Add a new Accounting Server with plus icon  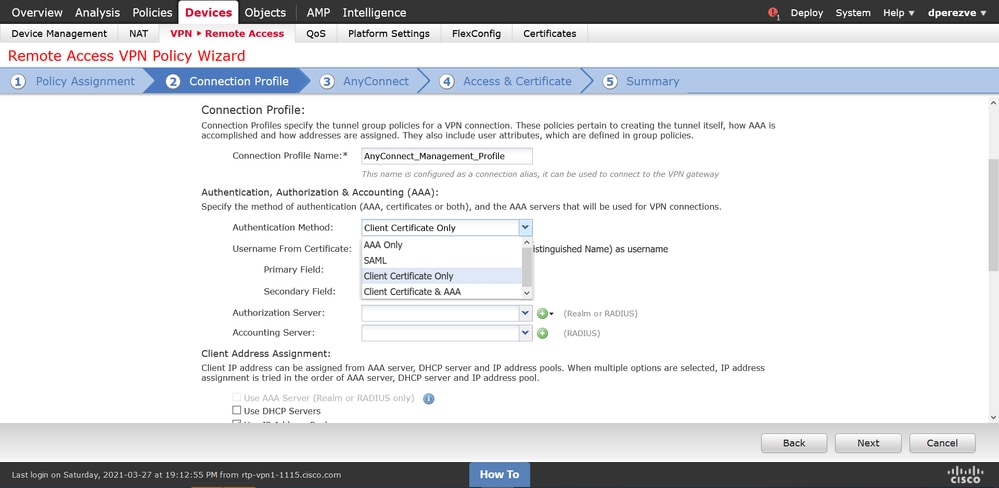(x=542, y=333)
